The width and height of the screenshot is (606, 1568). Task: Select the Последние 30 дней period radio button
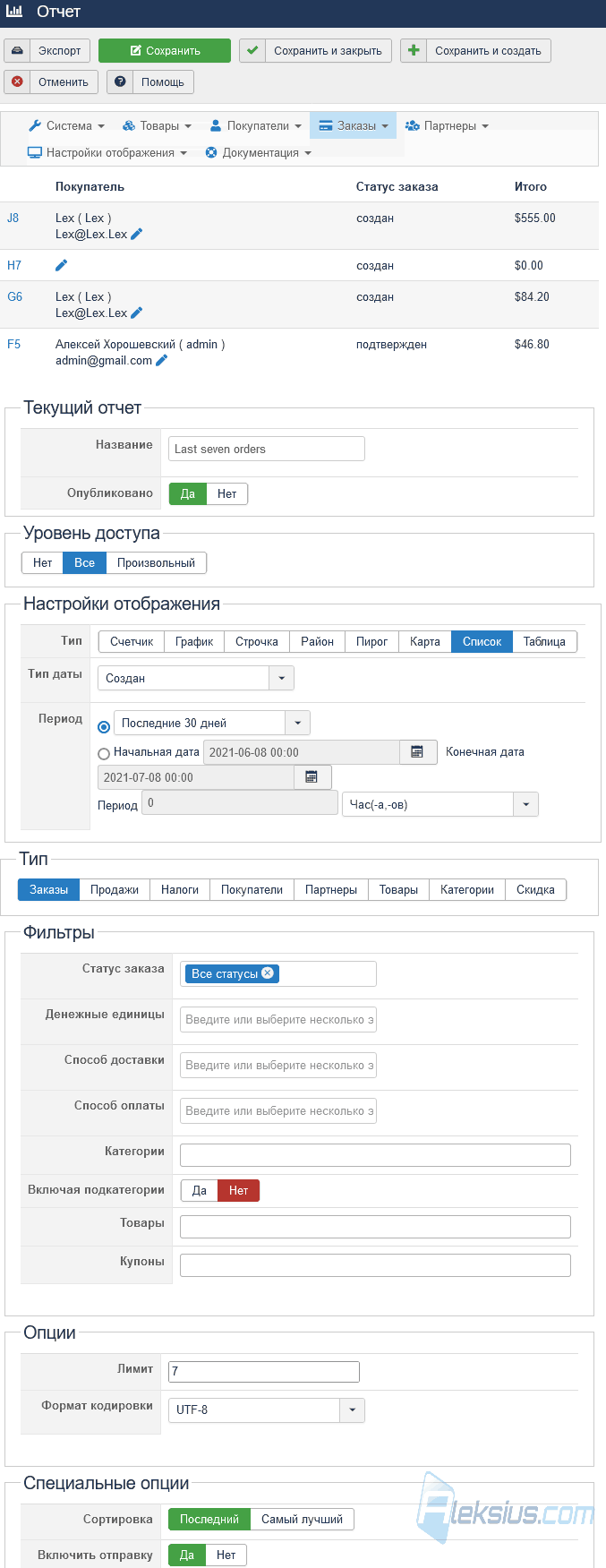click(x=104, y=726)
